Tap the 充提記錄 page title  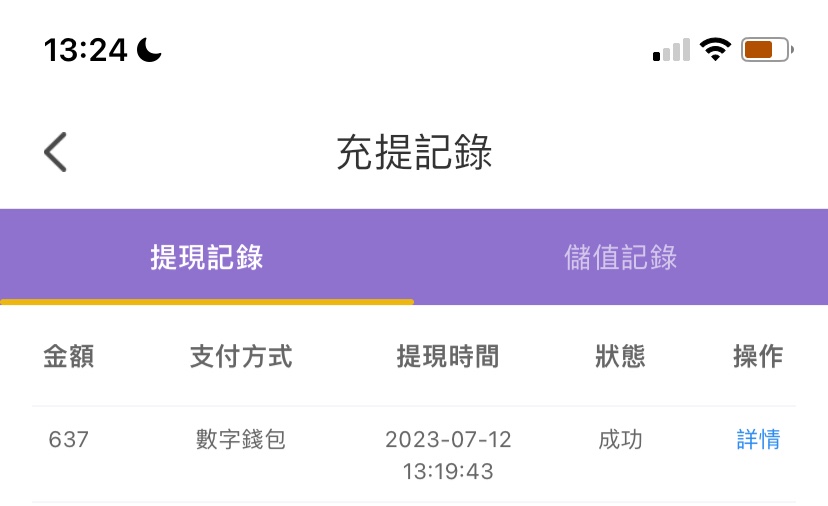point(414,153)
